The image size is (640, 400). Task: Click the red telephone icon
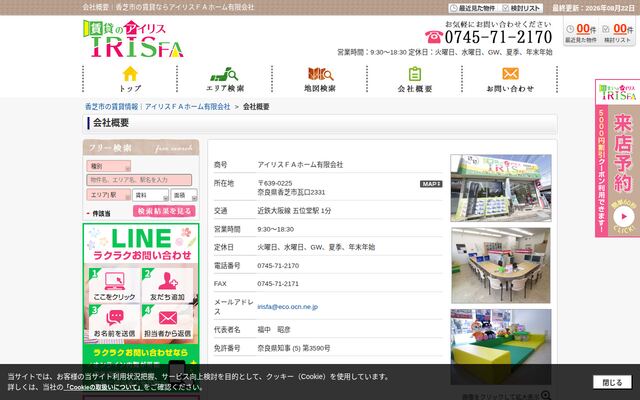coord(433,37)
